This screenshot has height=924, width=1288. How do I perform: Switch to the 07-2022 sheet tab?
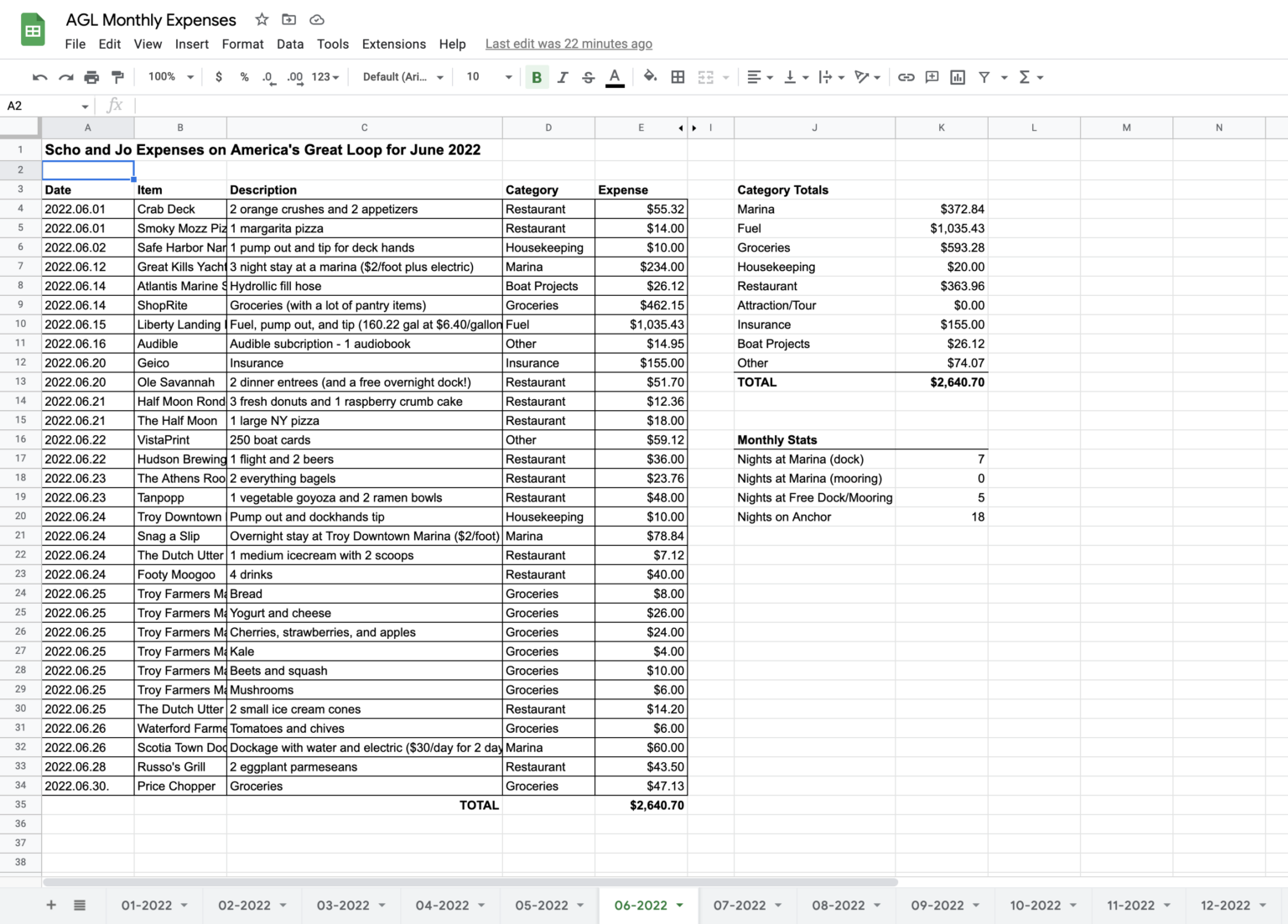739,906
